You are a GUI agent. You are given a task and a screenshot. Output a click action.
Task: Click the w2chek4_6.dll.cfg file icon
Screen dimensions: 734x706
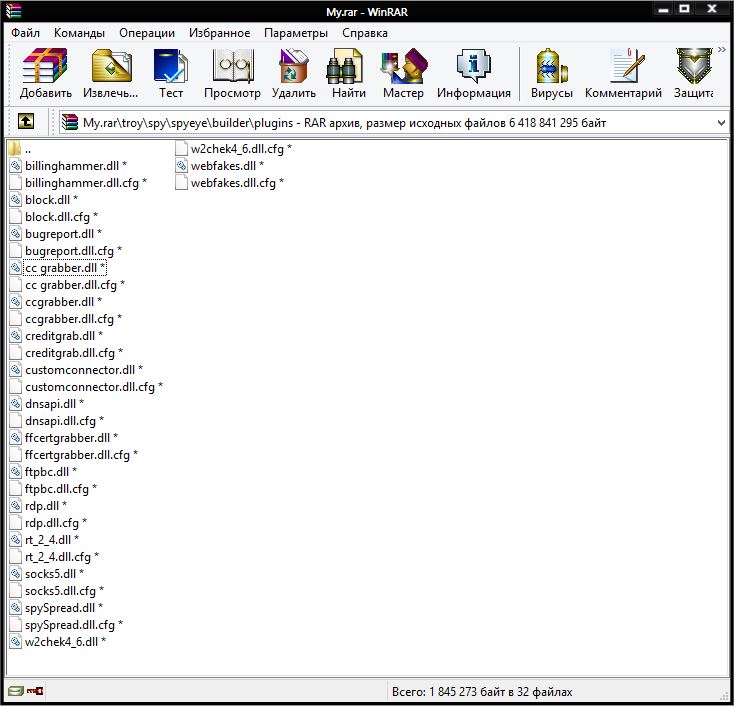pos(181,148)
